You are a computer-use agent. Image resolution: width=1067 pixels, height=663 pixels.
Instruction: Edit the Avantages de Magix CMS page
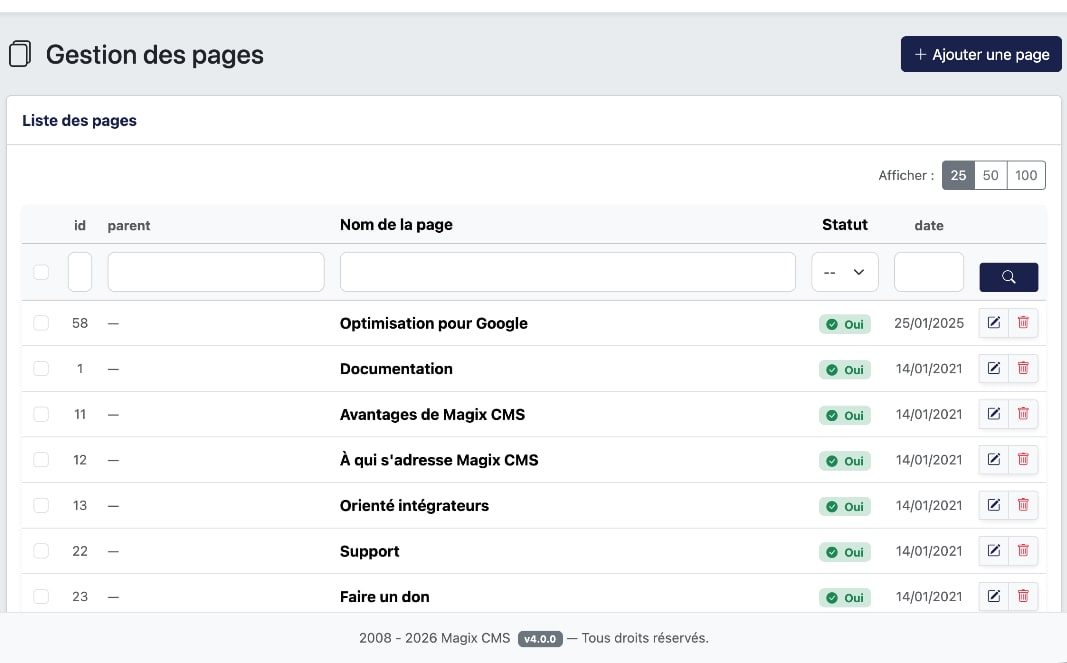pos(993,414)
